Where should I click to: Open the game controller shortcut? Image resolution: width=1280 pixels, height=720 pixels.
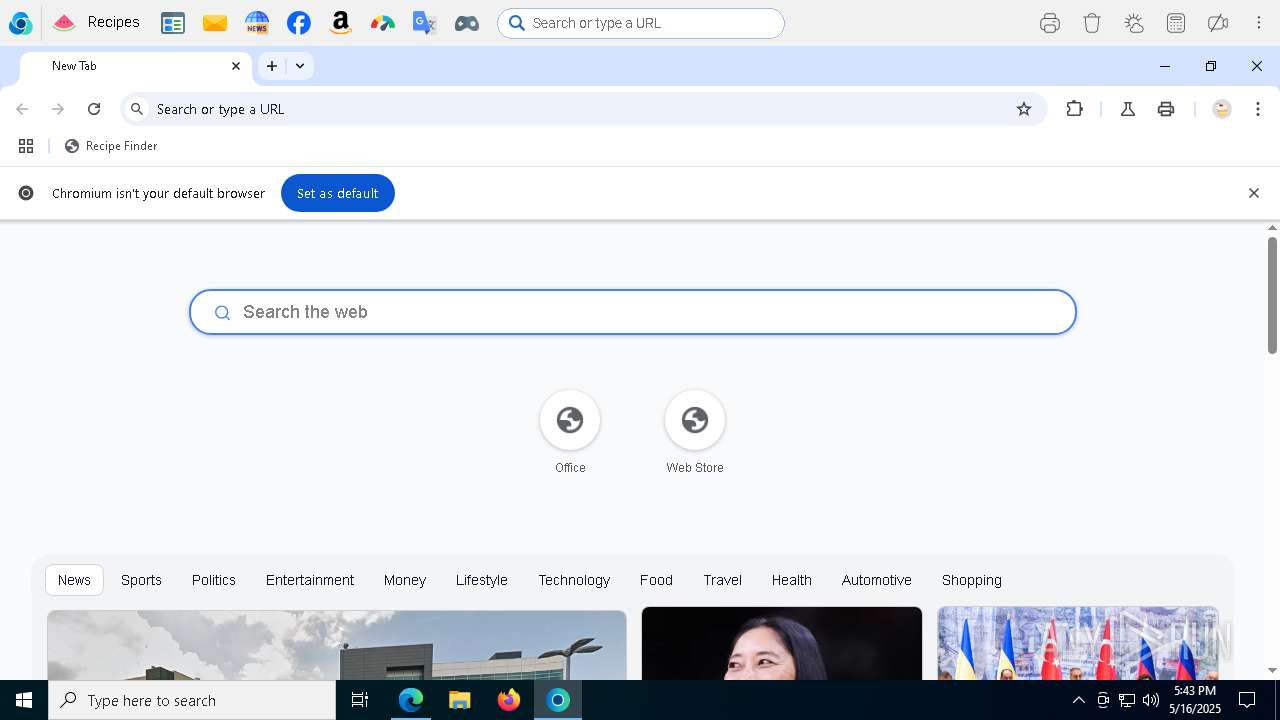(x=467, y=23)
